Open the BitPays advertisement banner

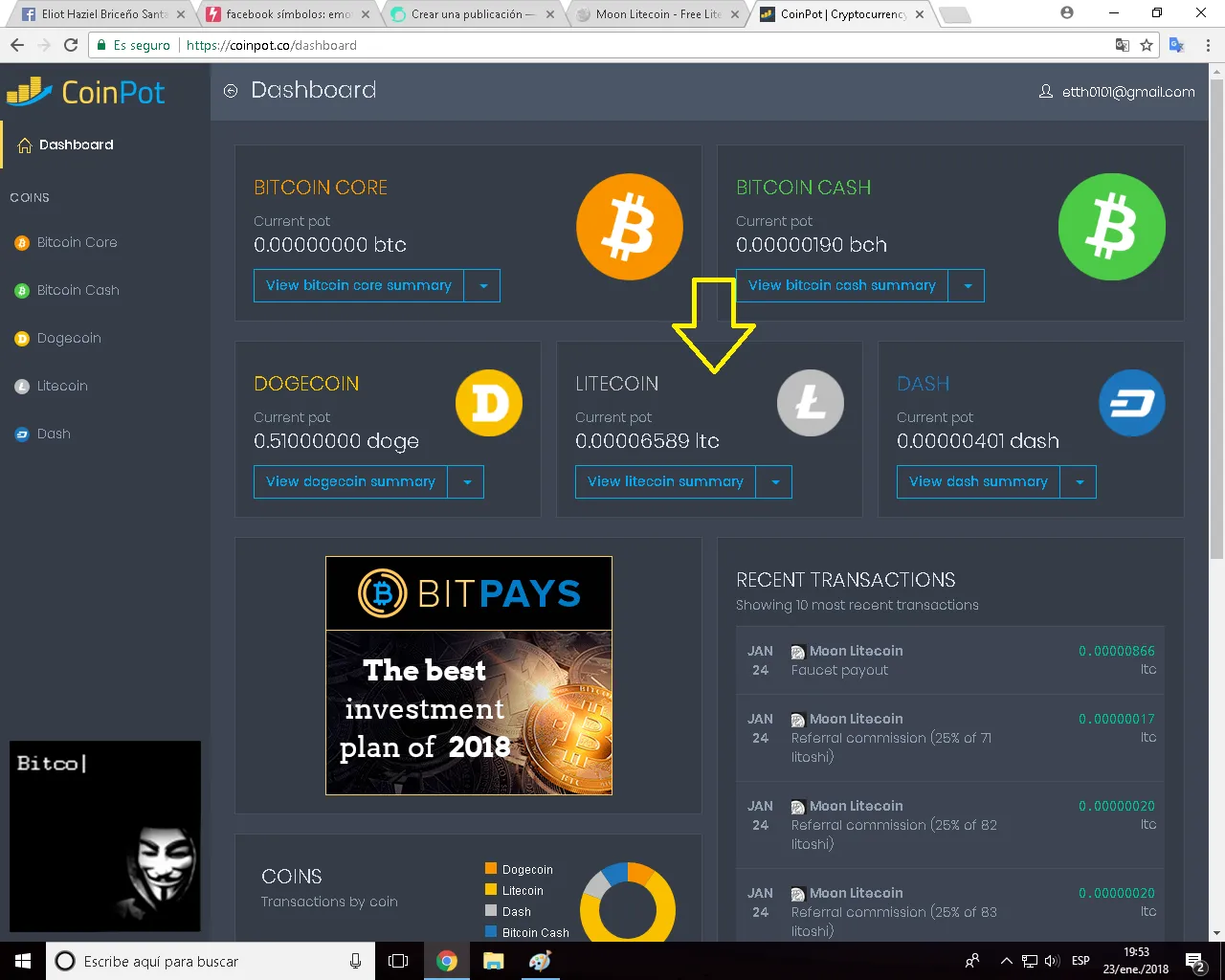click(x=469, y=676)
